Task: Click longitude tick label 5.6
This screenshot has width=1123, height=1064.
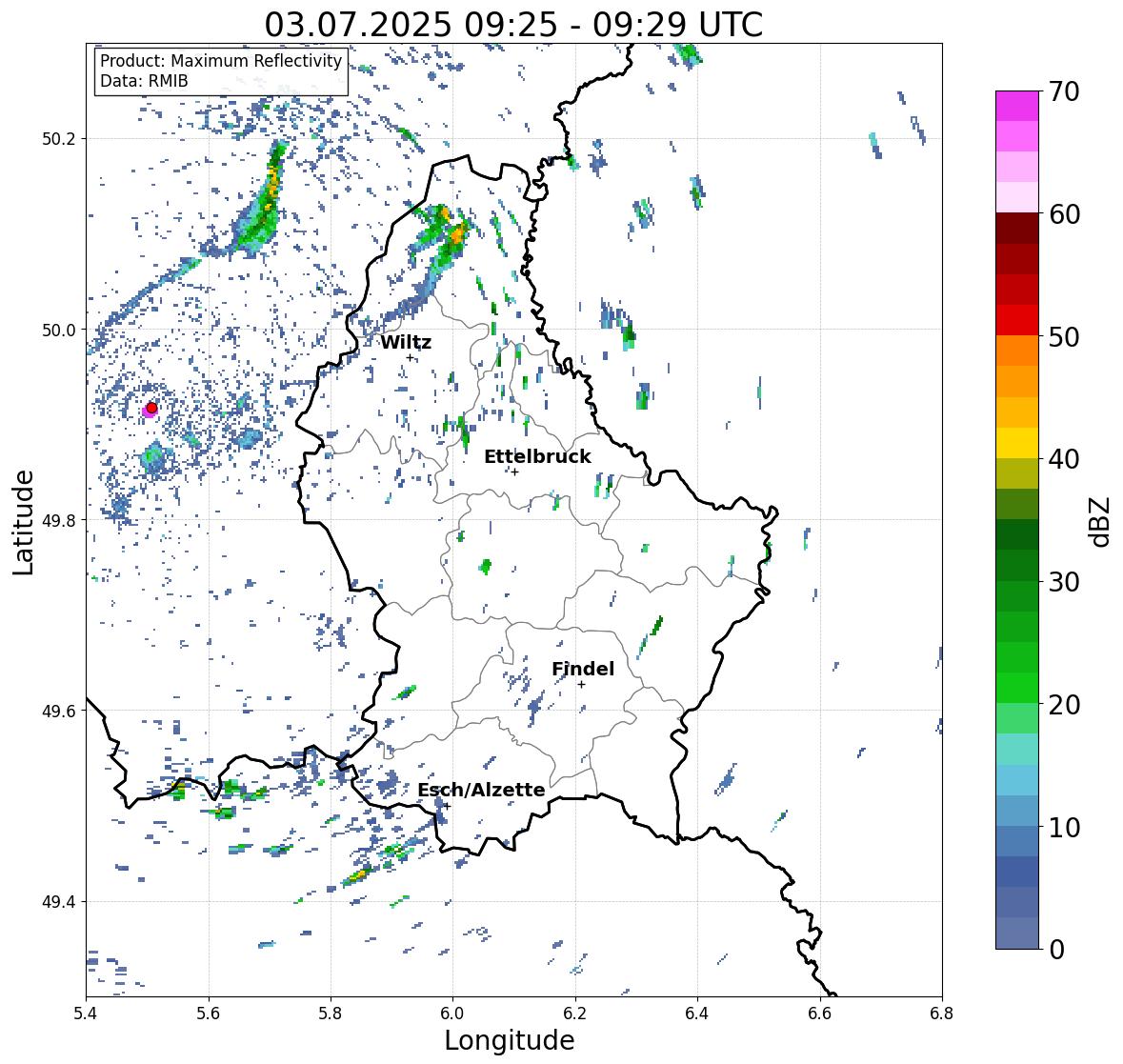Action: [209, 1014]
